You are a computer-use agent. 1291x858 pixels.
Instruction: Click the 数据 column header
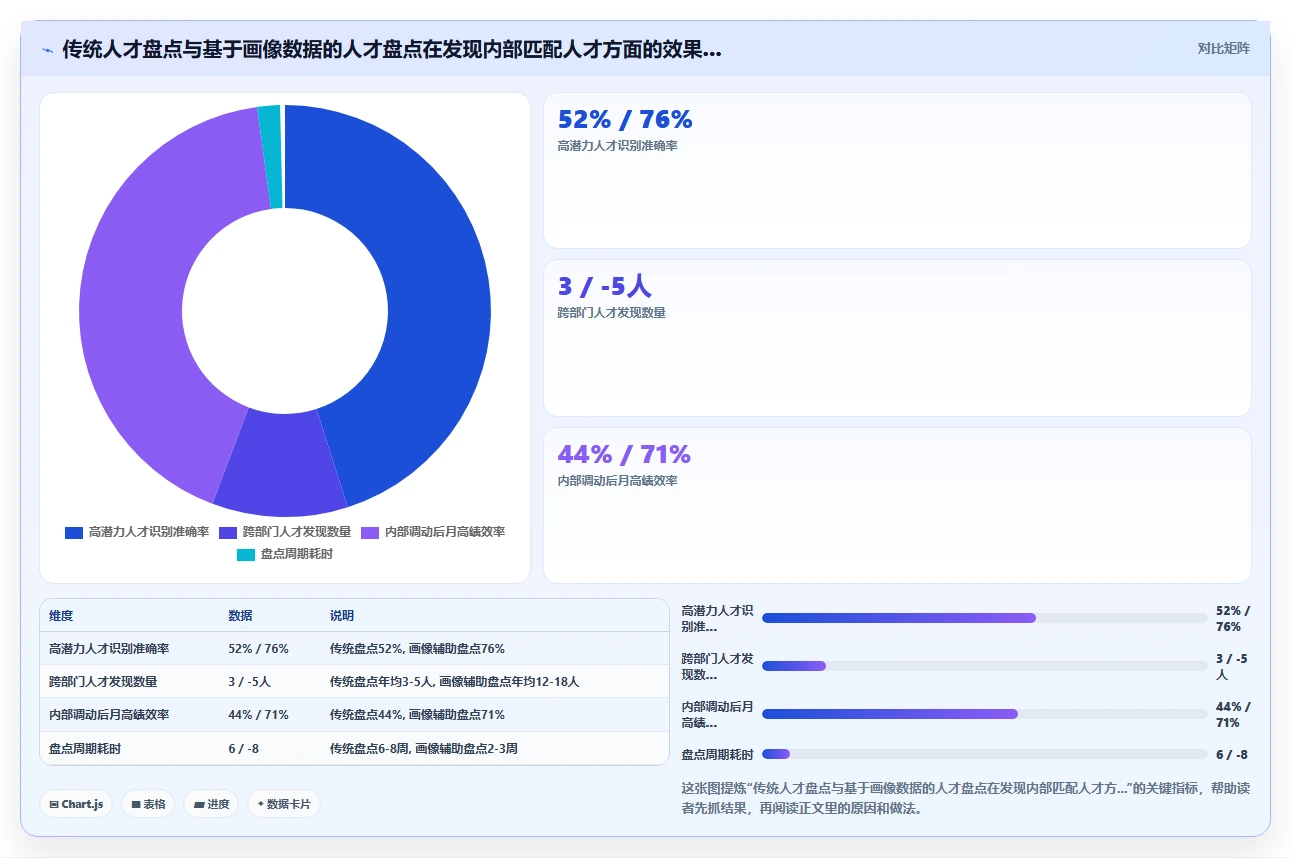click(x=240, y=616)
